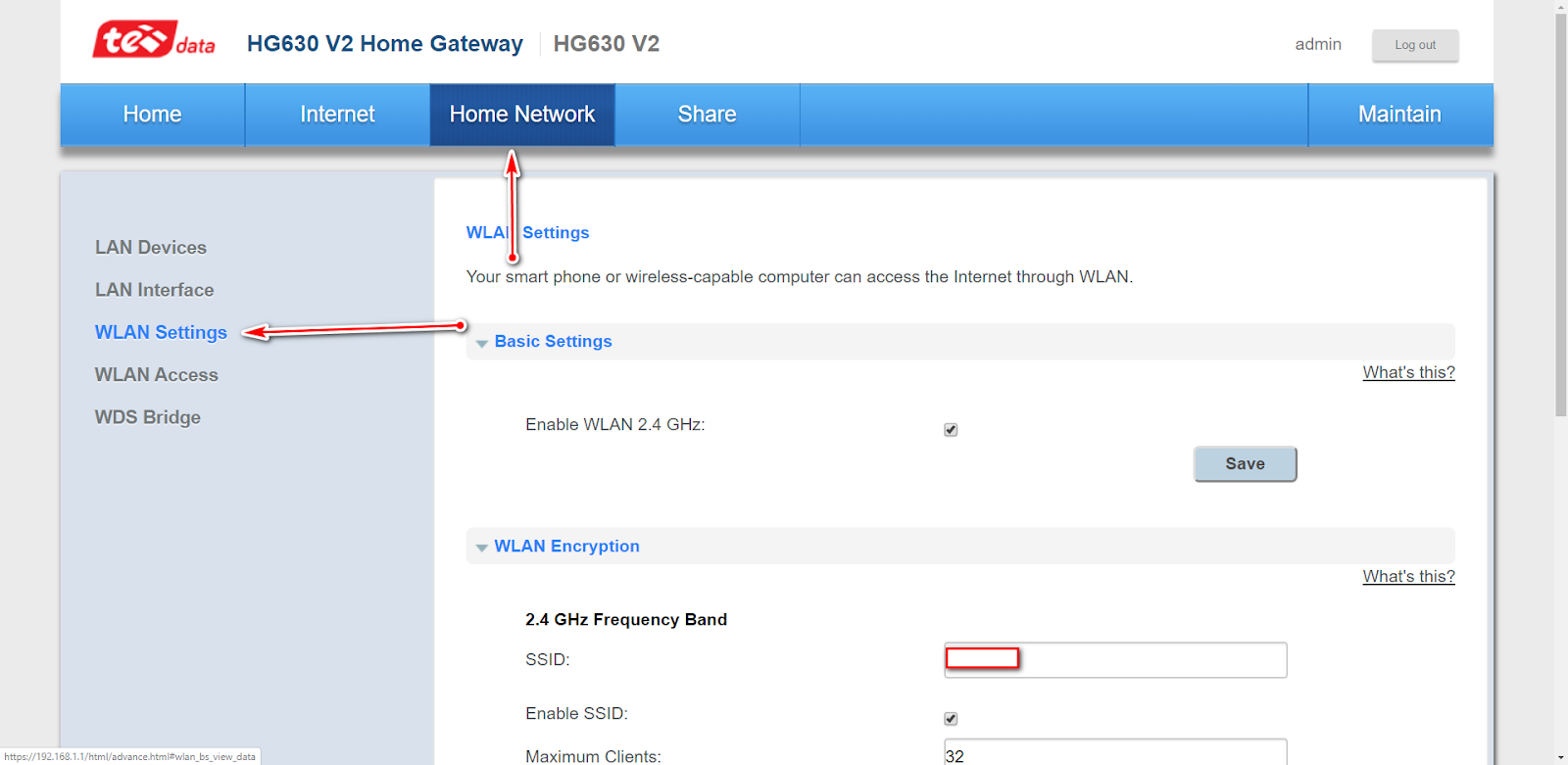
Task: Go to the Maintain section
Action: (x=1398, y=114)
